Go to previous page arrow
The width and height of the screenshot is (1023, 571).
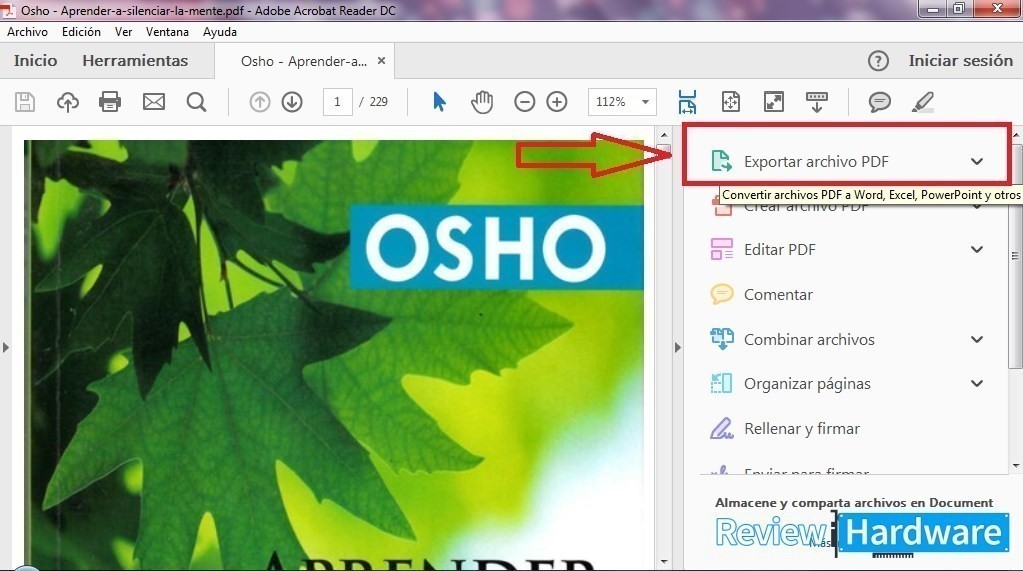(260, 102)
